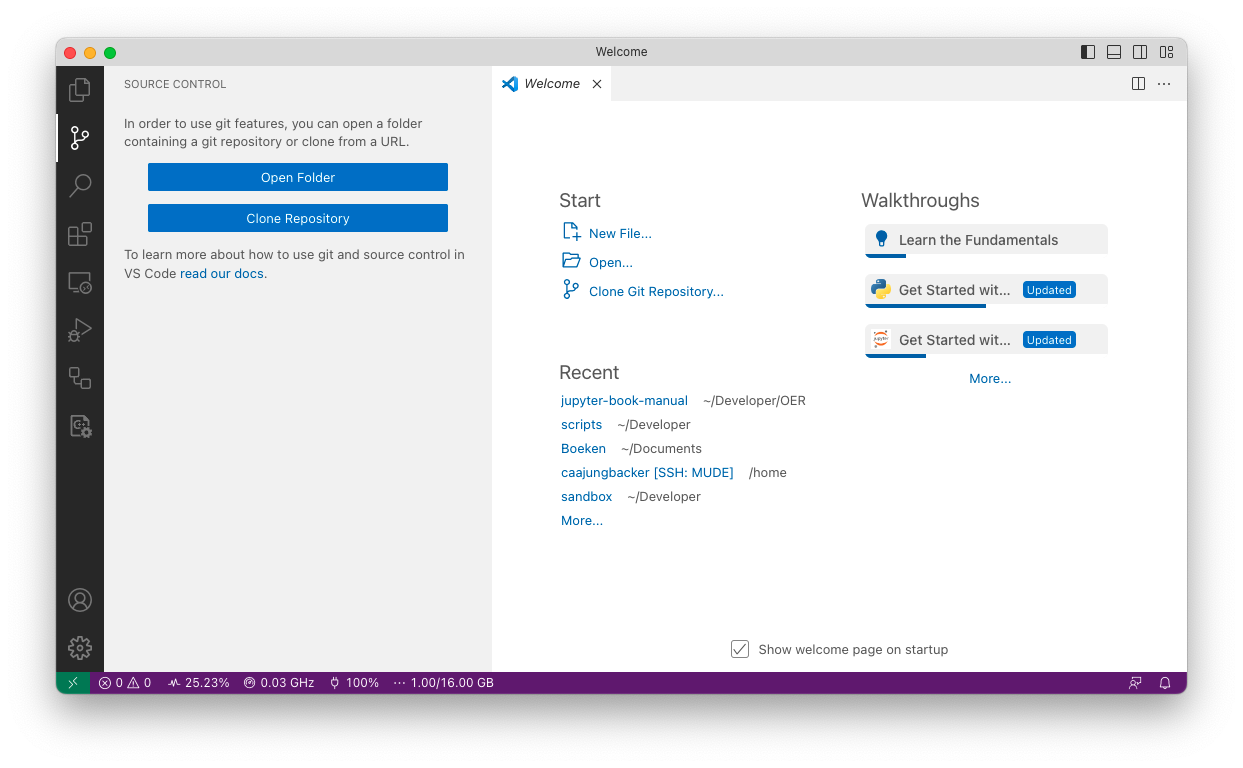Open the Accounts icon in the activity bar
Screen dimensions: 1243x768
[x=79, y=600]
